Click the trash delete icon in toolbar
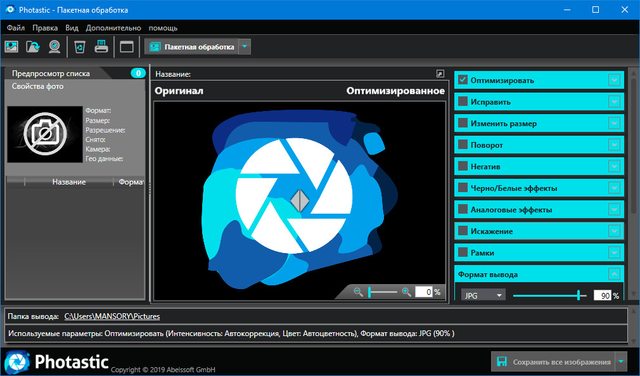The image size is (640, 376). point(80,47)
